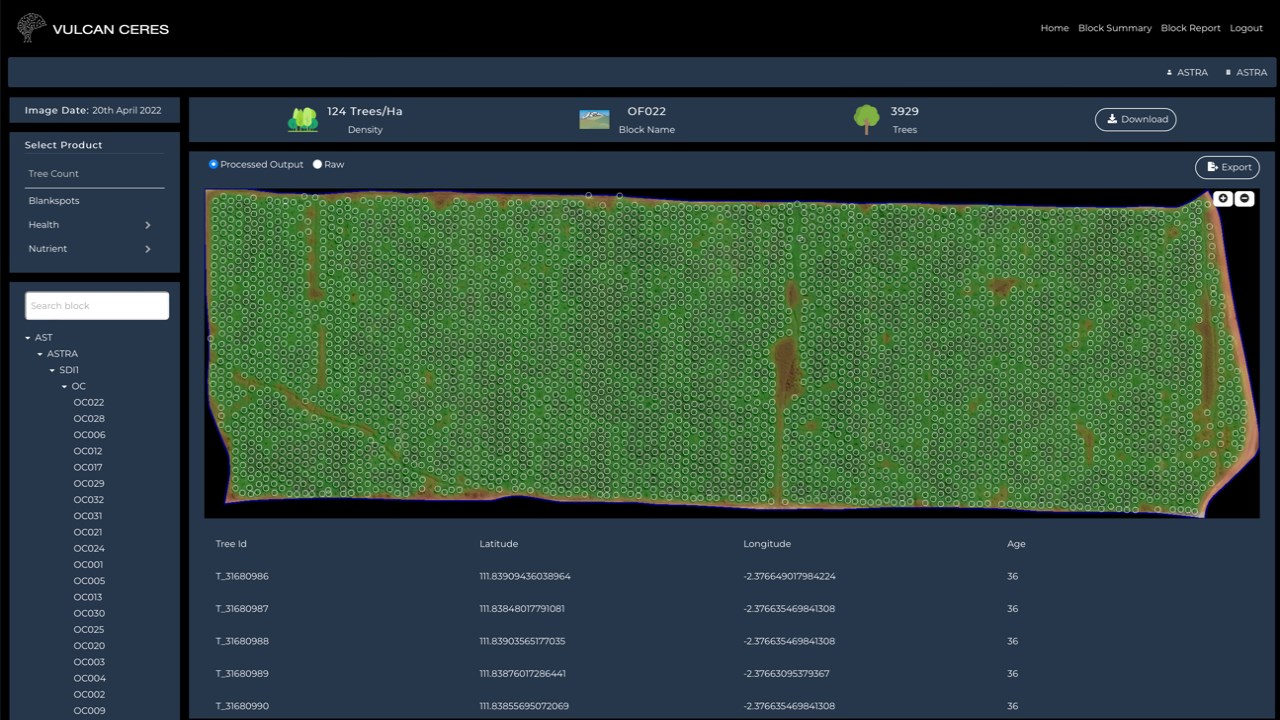This screenshot has width=1280, height=720.
Task: Zoom in with the map plus icon
Action: pos(1223,199)
